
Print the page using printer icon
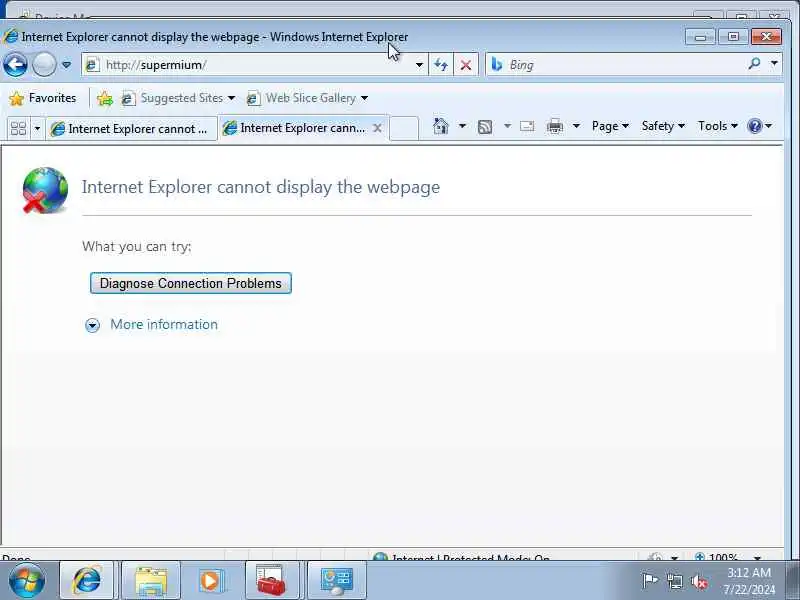click(x=555, y=126)
